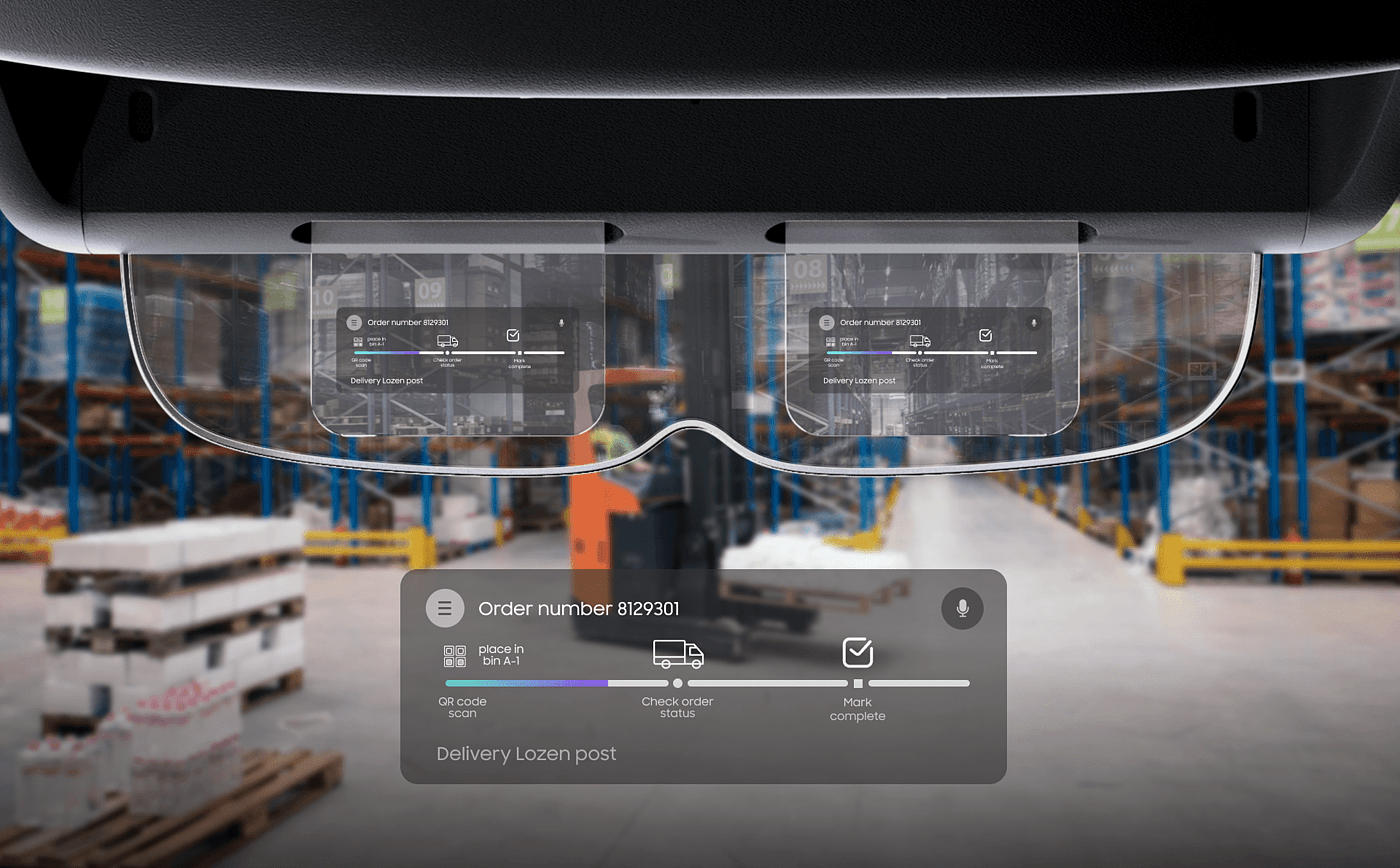Open menu icon in left lens display
1400x868 pixels.
point(354,323)
